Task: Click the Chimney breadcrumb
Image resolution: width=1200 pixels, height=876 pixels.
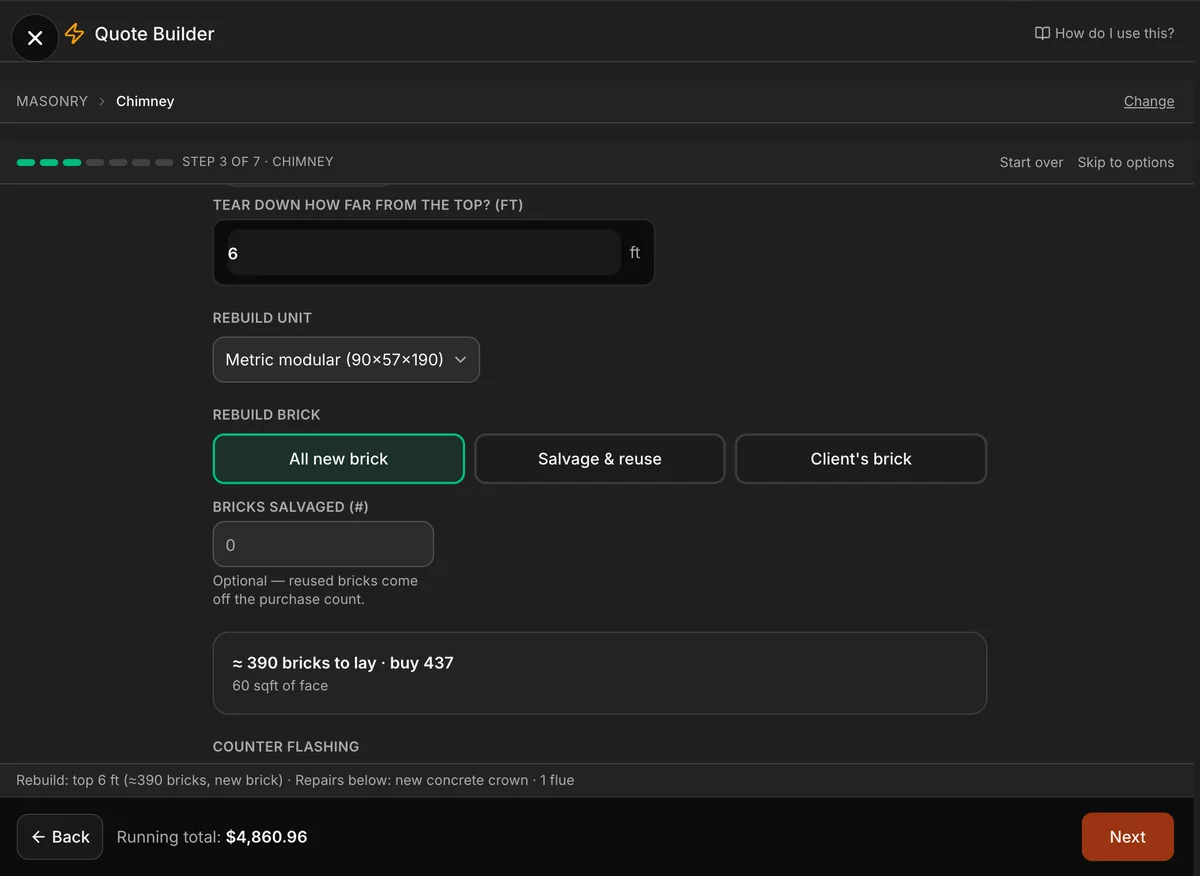Action: tap(145, 101)
